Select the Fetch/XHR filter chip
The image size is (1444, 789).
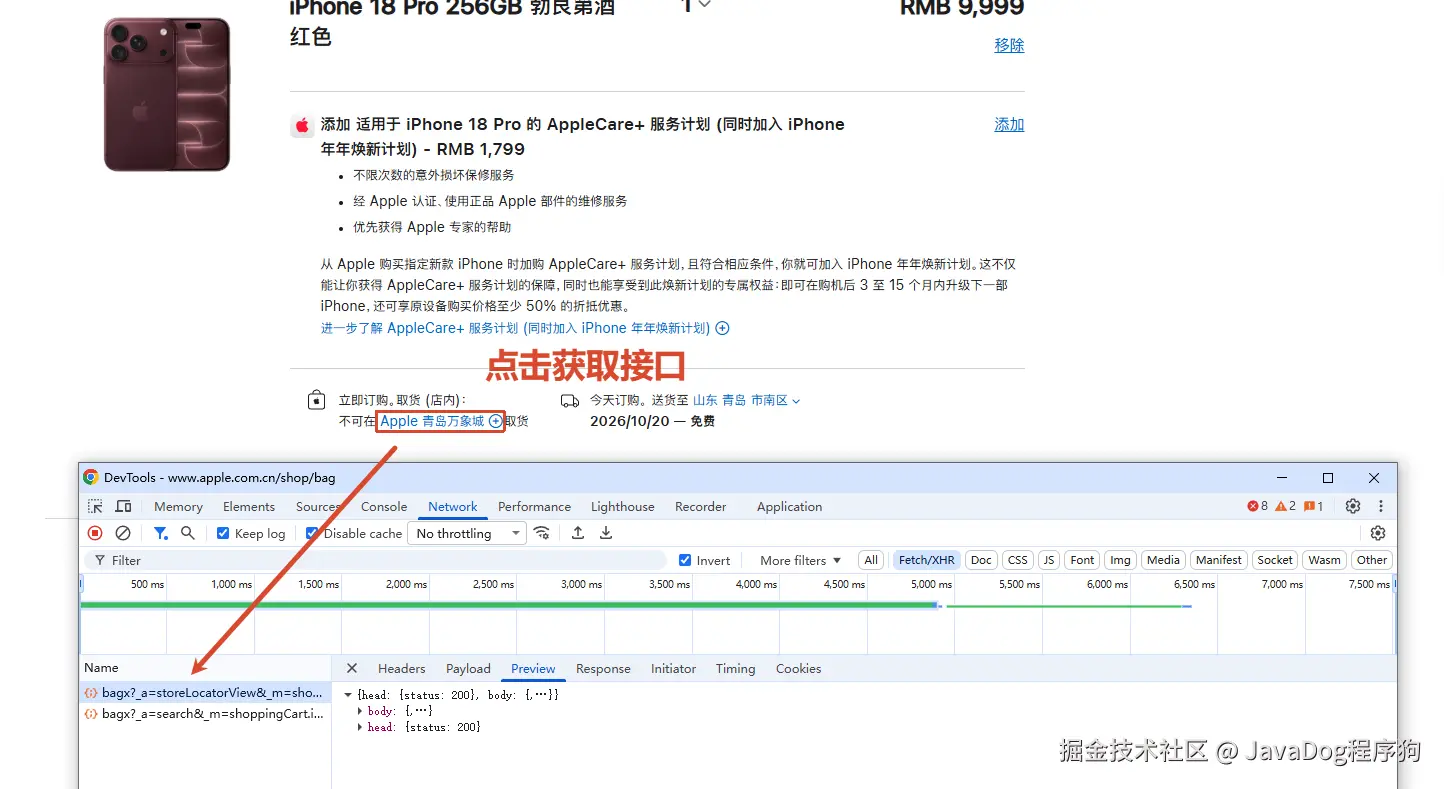click(x=926, y=561)
